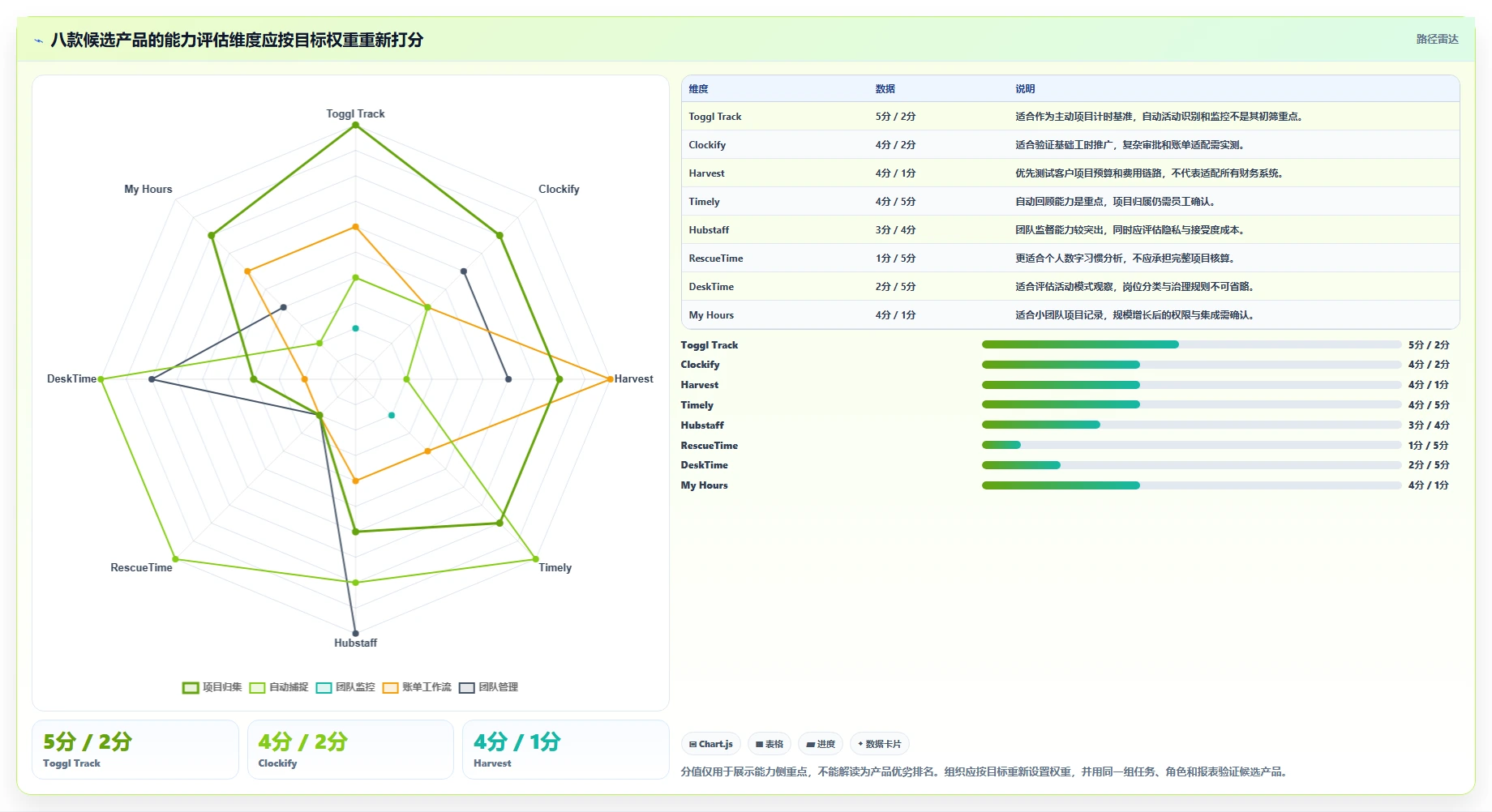Image resolution: width=1492 pixels, height=812 pixels.
Task: Select the 数据 column header
Action: tap(885, 89)
